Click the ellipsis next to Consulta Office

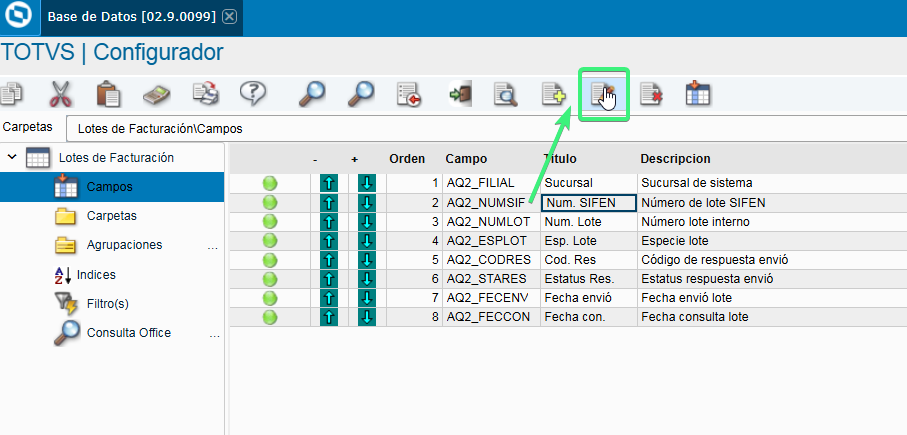(215, 335)
